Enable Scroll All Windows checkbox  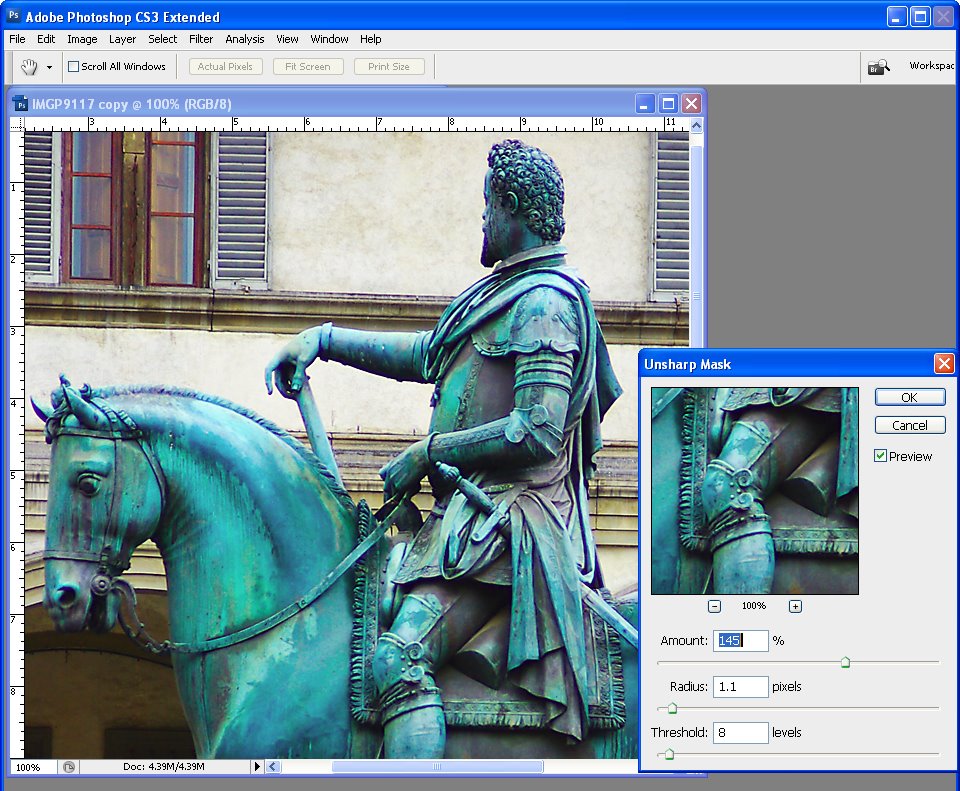click(x=73, y=66)
